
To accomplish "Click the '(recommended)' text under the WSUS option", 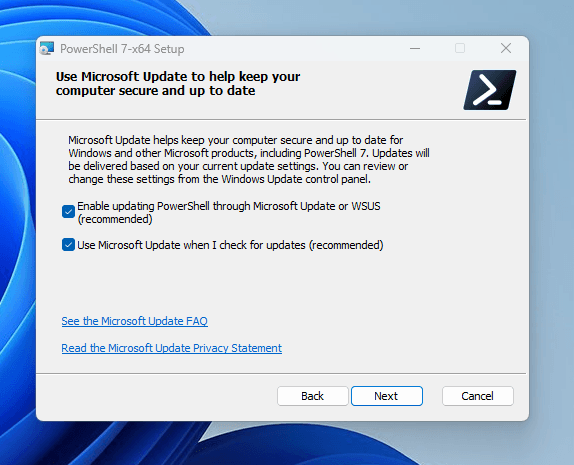I will click(x=115, y=219).
